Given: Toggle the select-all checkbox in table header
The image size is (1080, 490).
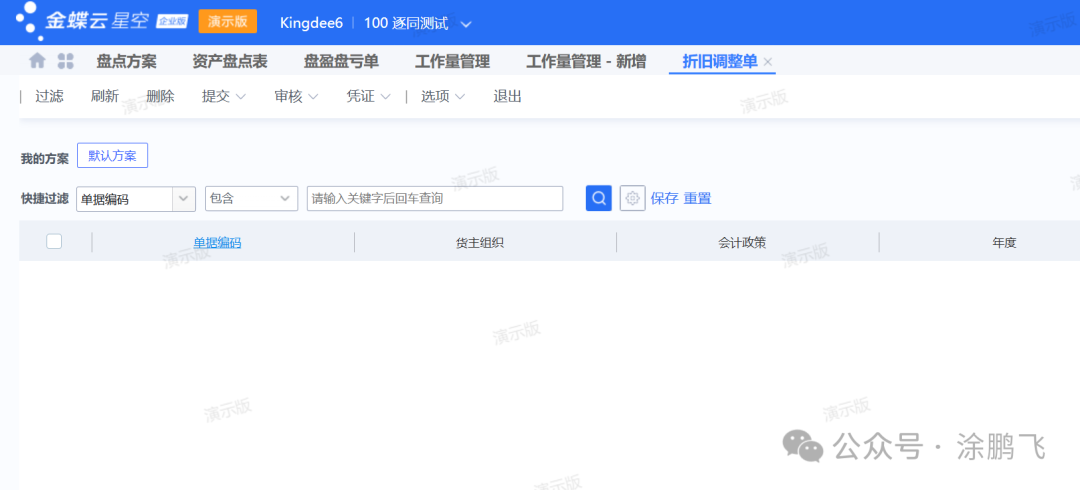Looking at the screenshot, I should pyautogui.click(x=54, y=241).
